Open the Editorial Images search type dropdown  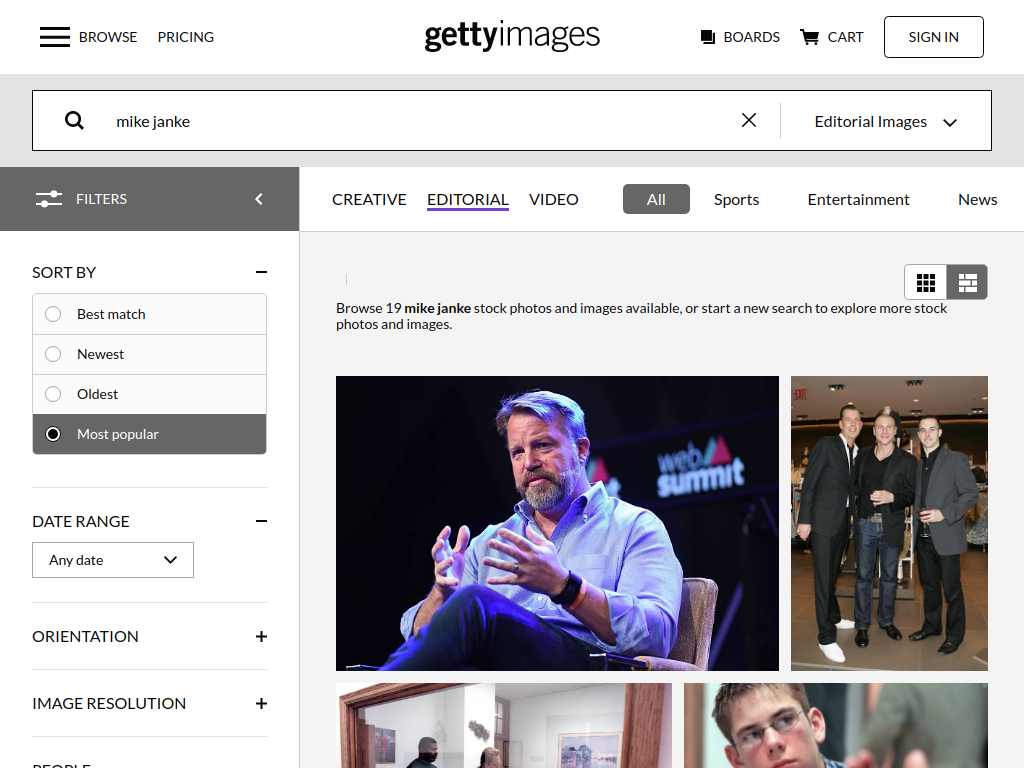(x=886, y=121)
